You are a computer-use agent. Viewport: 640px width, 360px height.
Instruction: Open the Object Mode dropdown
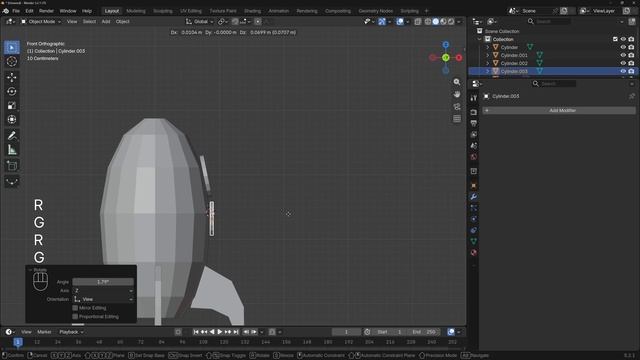click(x=40, y=22)
